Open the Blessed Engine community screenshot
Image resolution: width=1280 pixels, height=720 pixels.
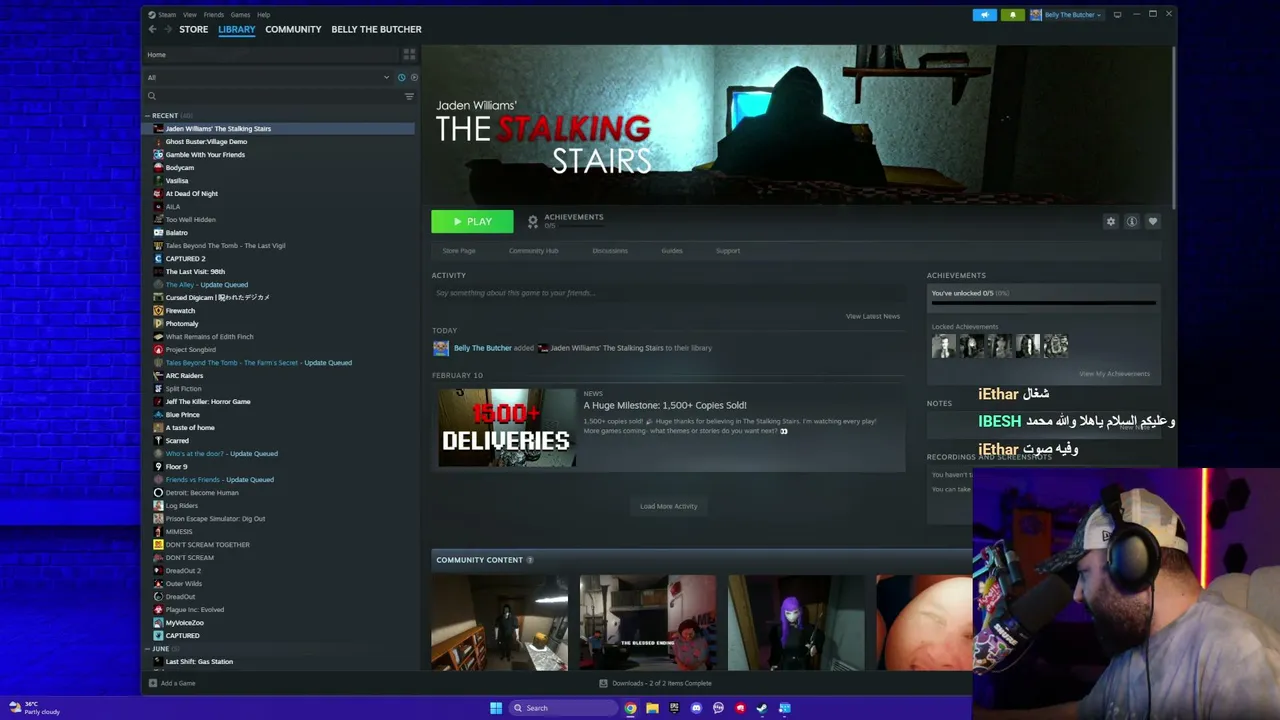click(x=648, y=622)
